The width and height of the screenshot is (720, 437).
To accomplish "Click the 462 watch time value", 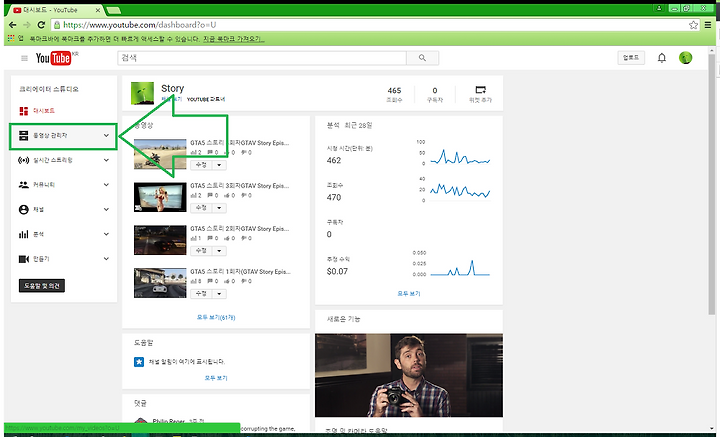I will tap(334, 160).
